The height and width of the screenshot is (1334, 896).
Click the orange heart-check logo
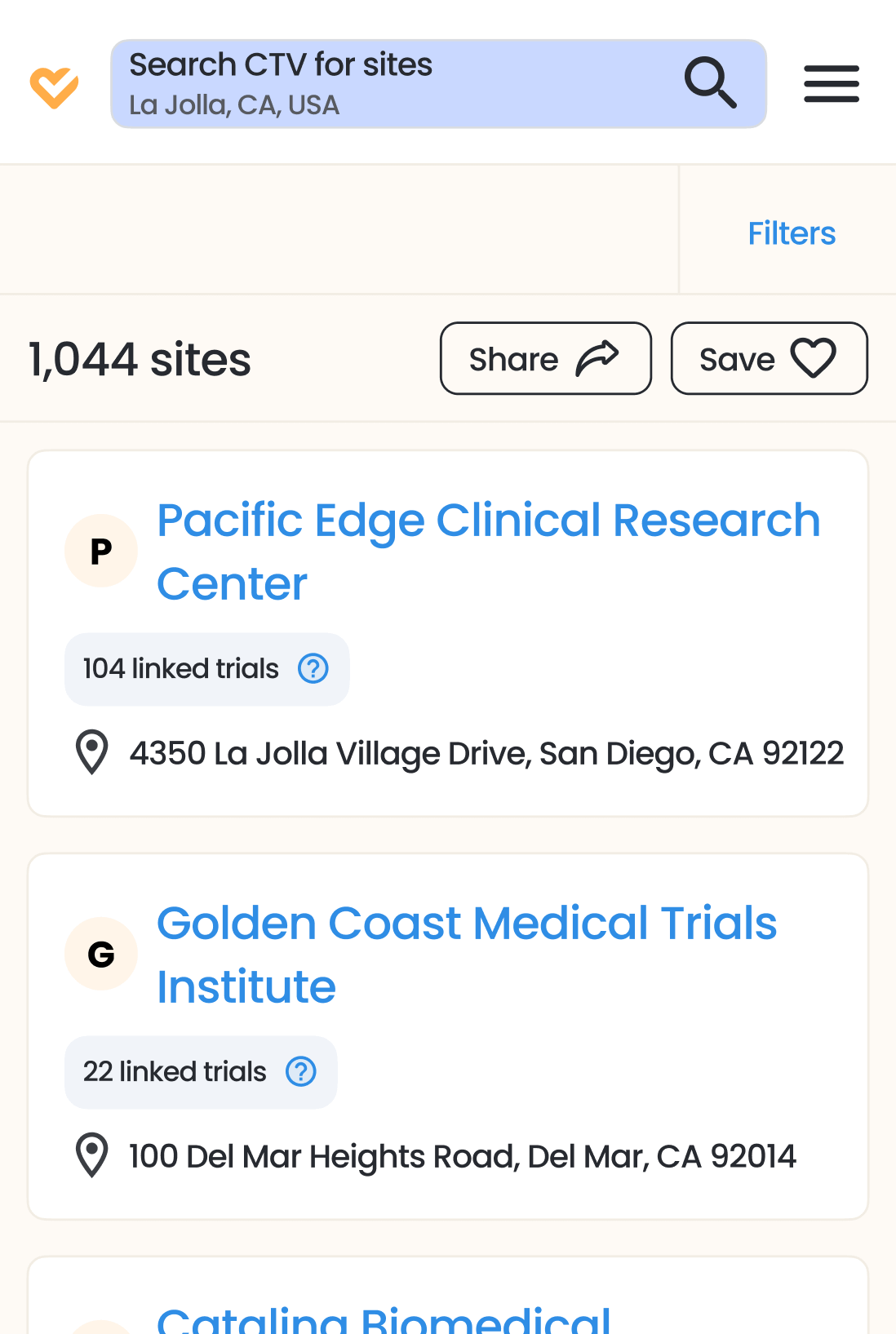(x=54, y=86)
